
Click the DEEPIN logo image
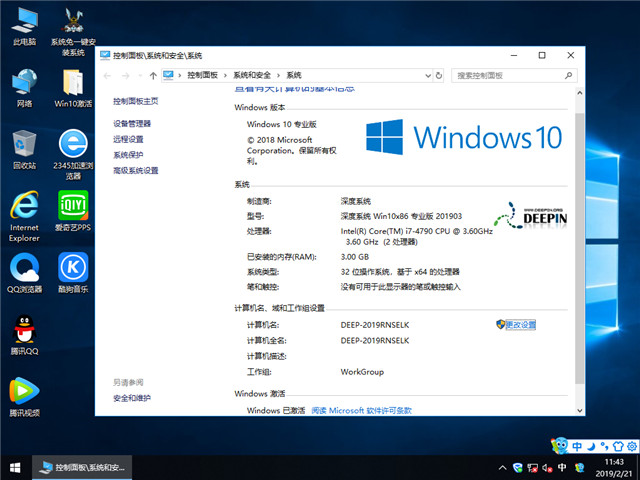pos(530,215)
